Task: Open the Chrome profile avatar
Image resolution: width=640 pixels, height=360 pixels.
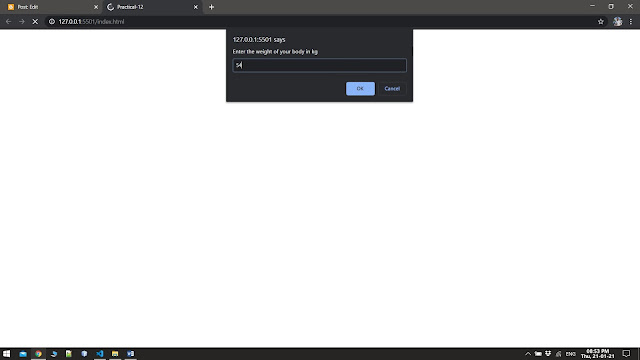Action: coord(618,22)
